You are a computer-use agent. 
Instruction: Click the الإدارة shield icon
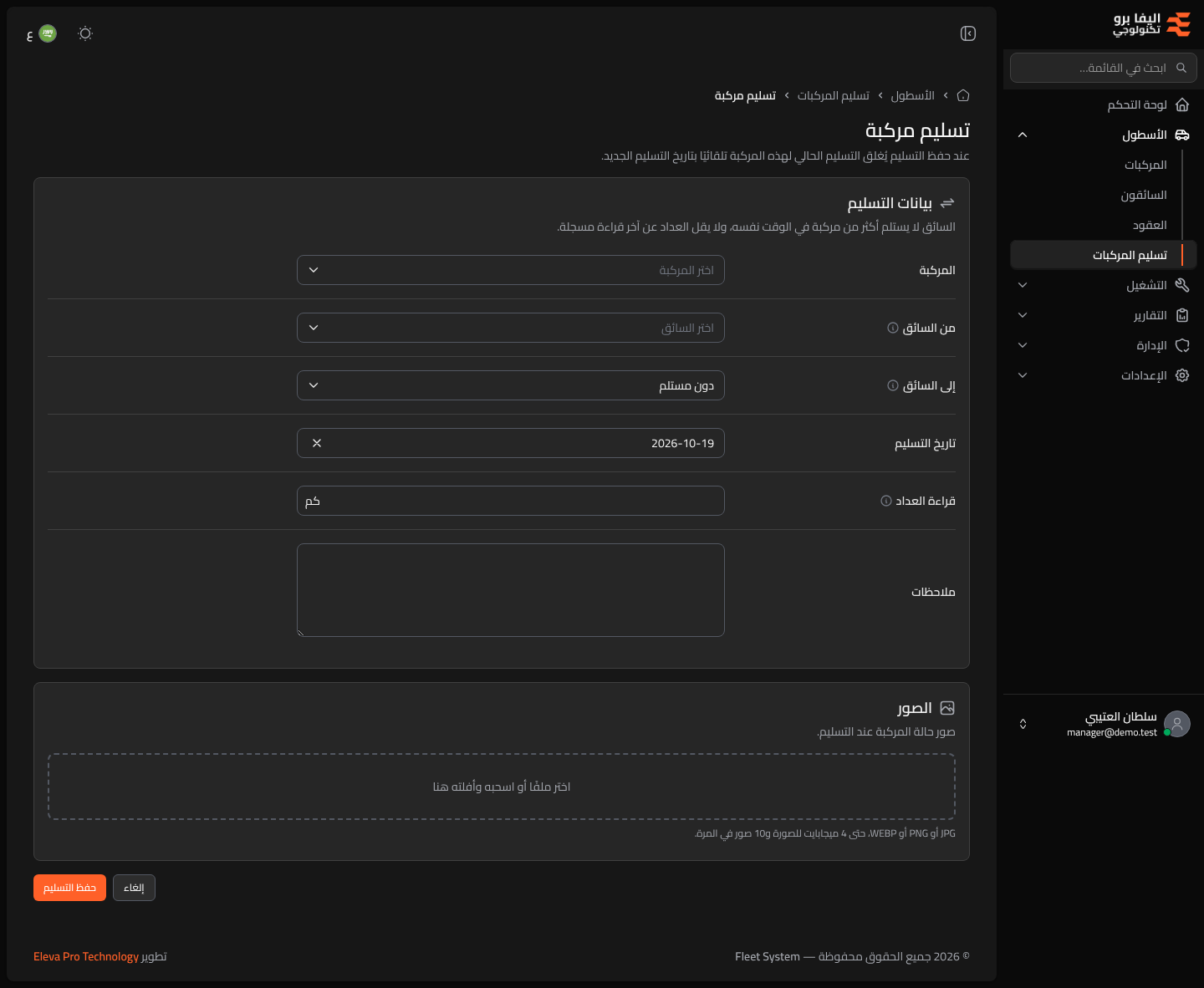(1182, 345)
